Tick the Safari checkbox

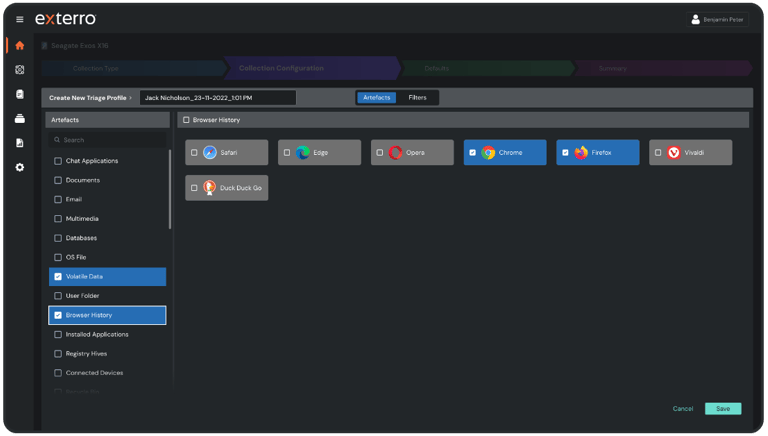[x=194, y=153]
